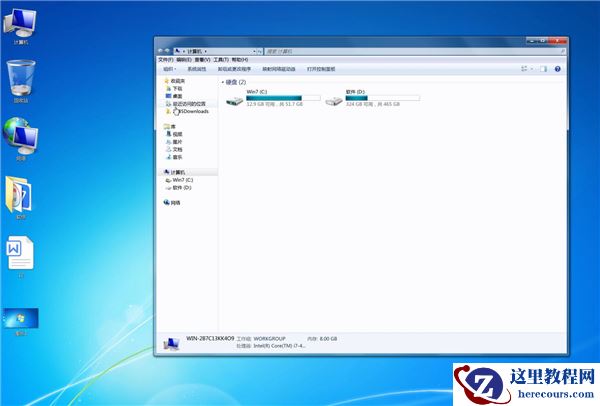Select 视频 library in the navigation pane
The width and height of the screenshot is (600, 406).
pyautogui.click(x=177, y=134)
